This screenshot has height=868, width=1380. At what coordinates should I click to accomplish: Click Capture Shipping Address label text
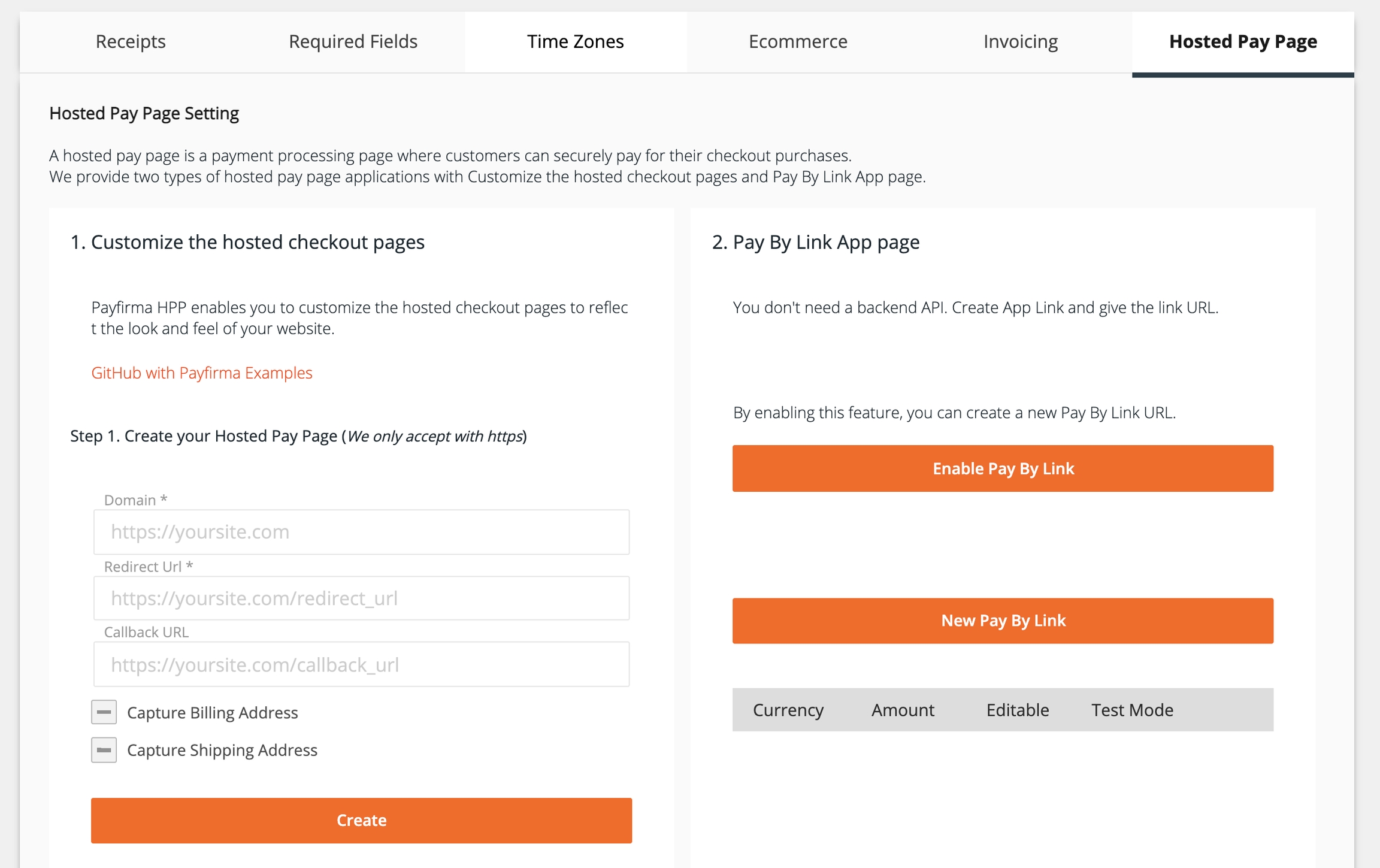pos(222,750)
